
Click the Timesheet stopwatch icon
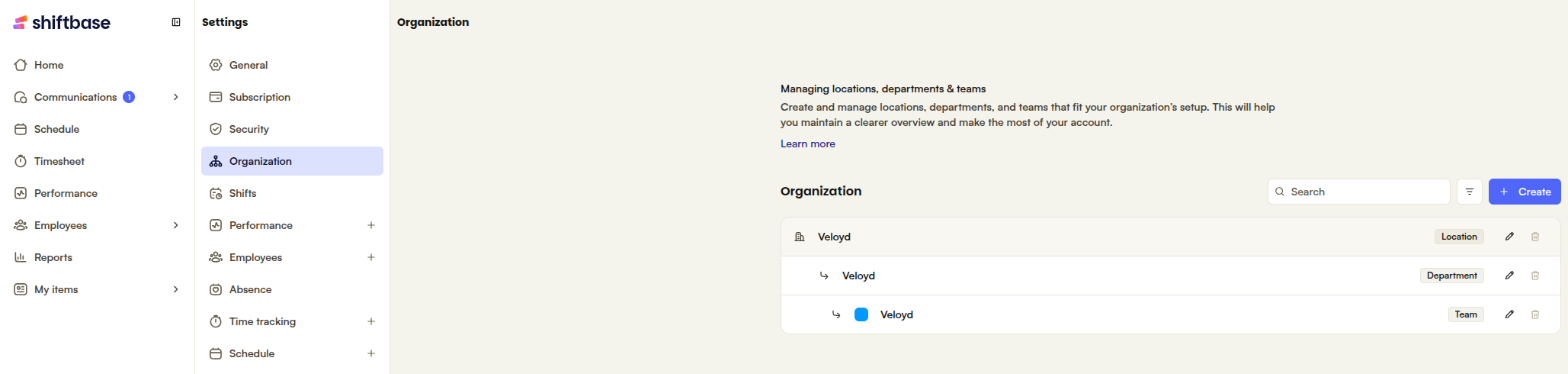coord(20,161)
